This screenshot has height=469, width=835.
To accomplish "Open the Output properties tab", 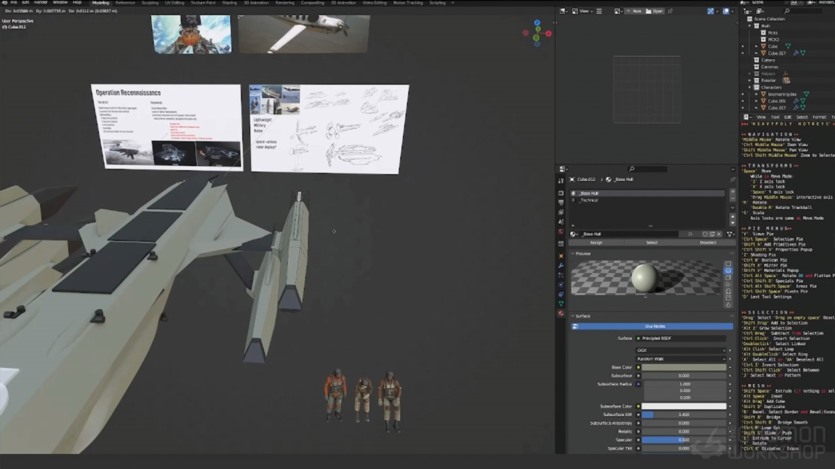I will (x=561, y=203).
